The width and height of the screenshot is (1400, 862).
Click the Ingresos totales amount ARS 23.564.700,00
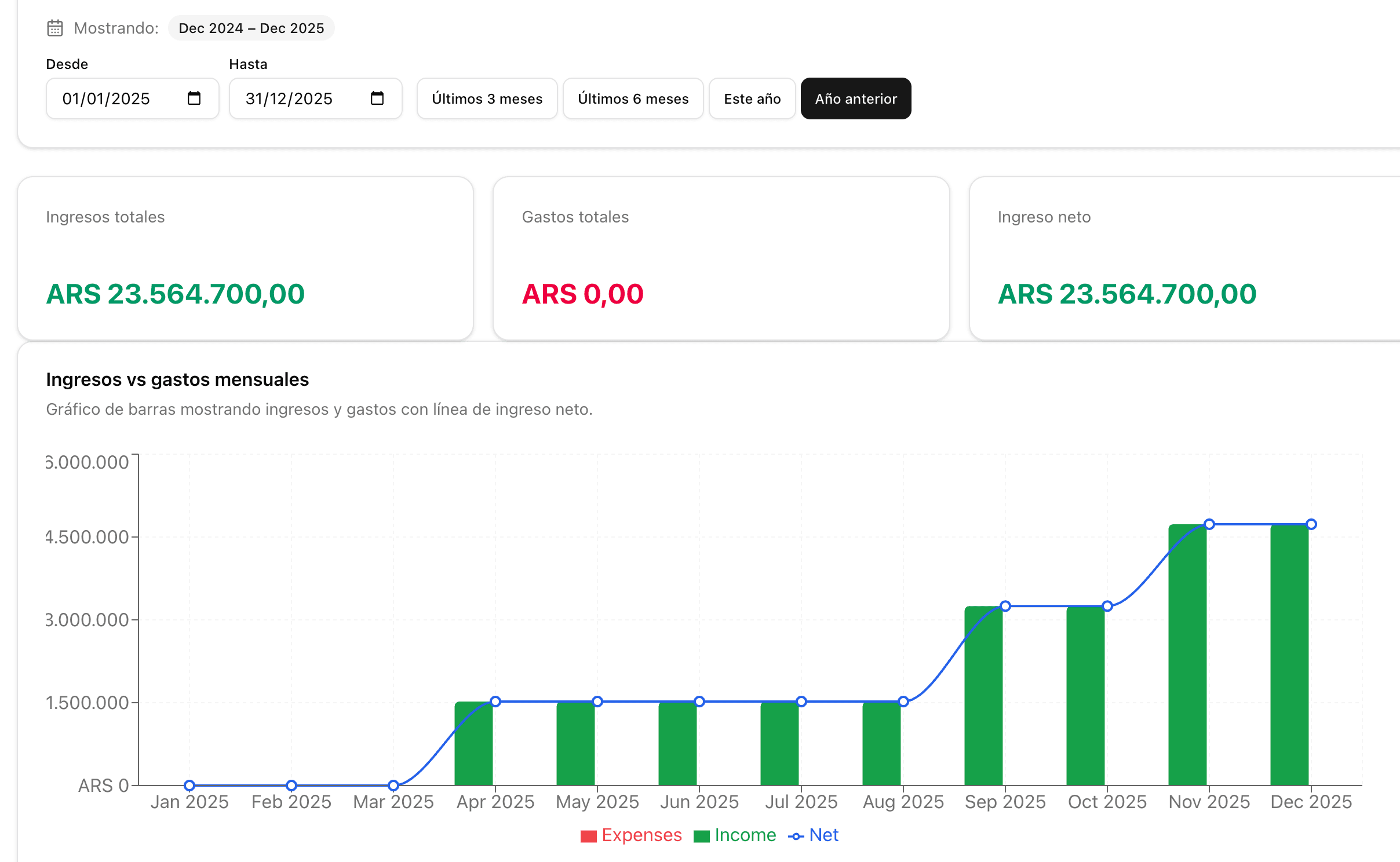[x=175, y=294]
